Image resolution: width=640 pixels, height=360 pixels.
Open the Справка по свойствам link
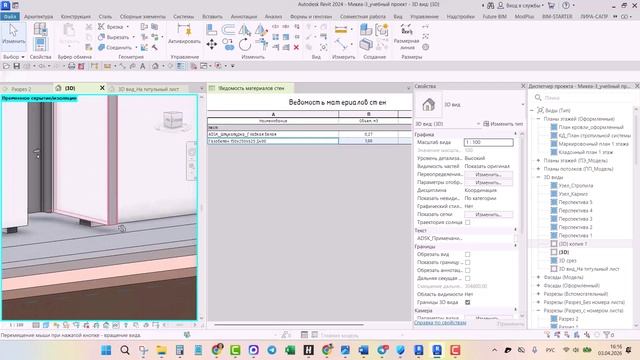440,323
